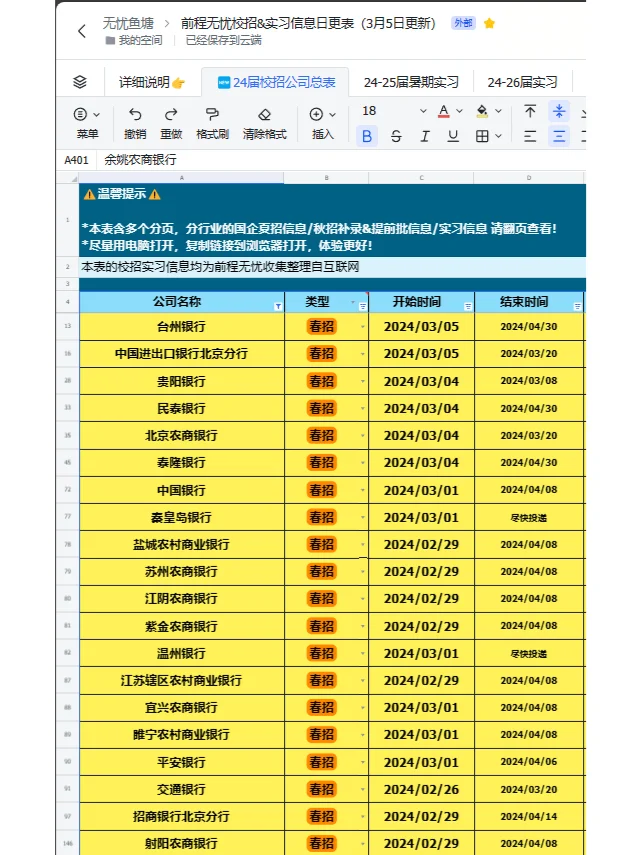Select the 北京农商银行 cell

(182, 436)
